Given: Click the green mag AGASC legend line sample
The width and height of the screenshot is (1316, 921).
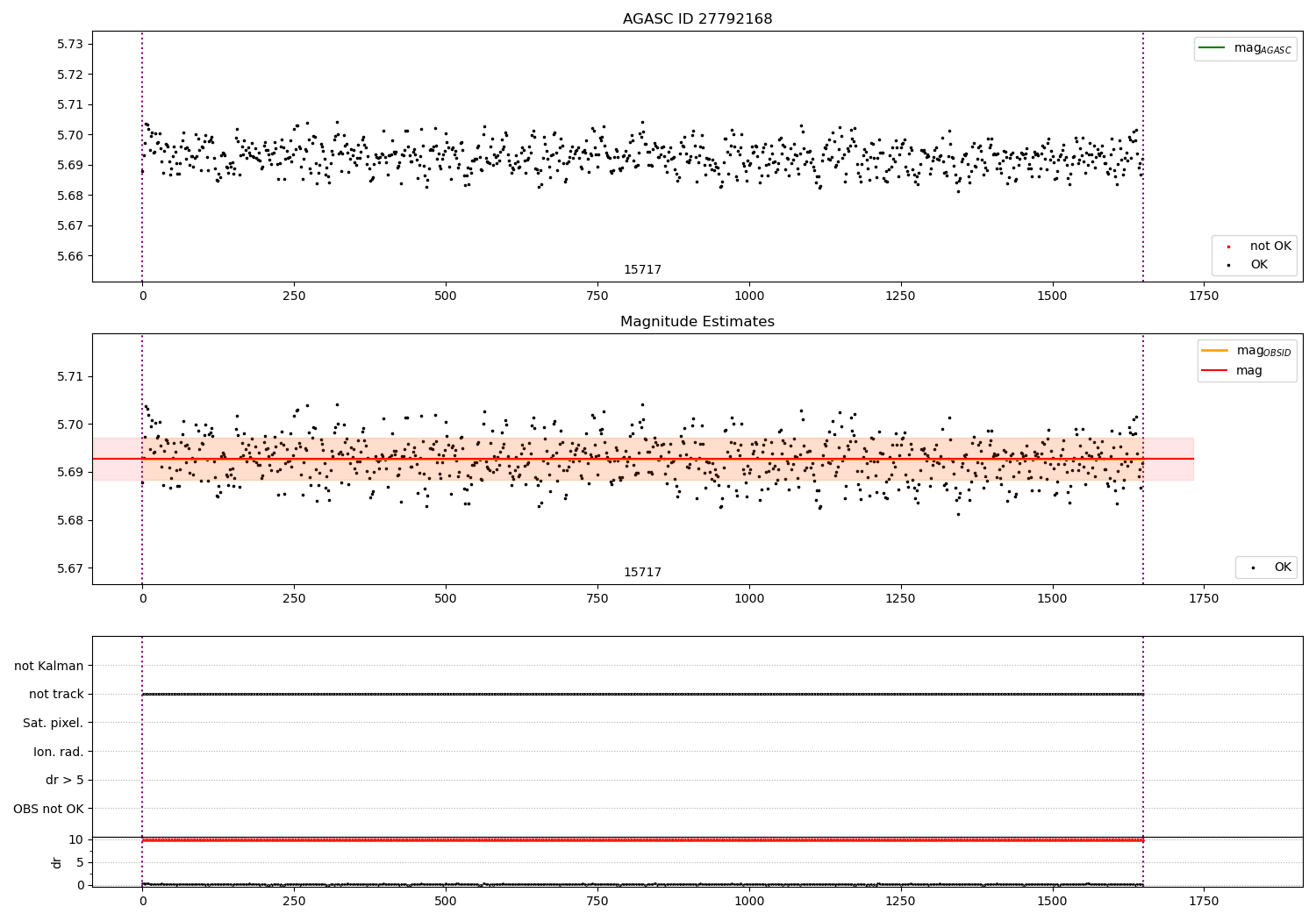Looking at the screenshot, I should (1212, 47).
